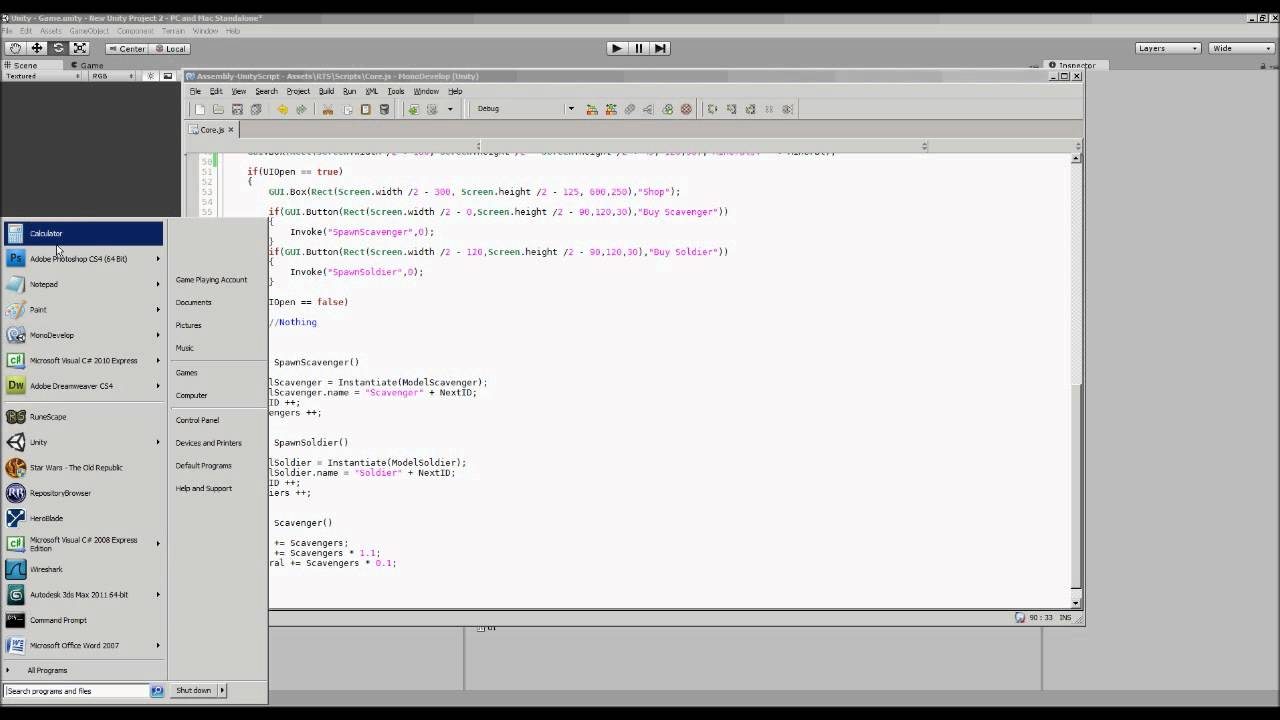Start Play mode in Unity
The image size is (1280, 720).
tap(616, 48)
